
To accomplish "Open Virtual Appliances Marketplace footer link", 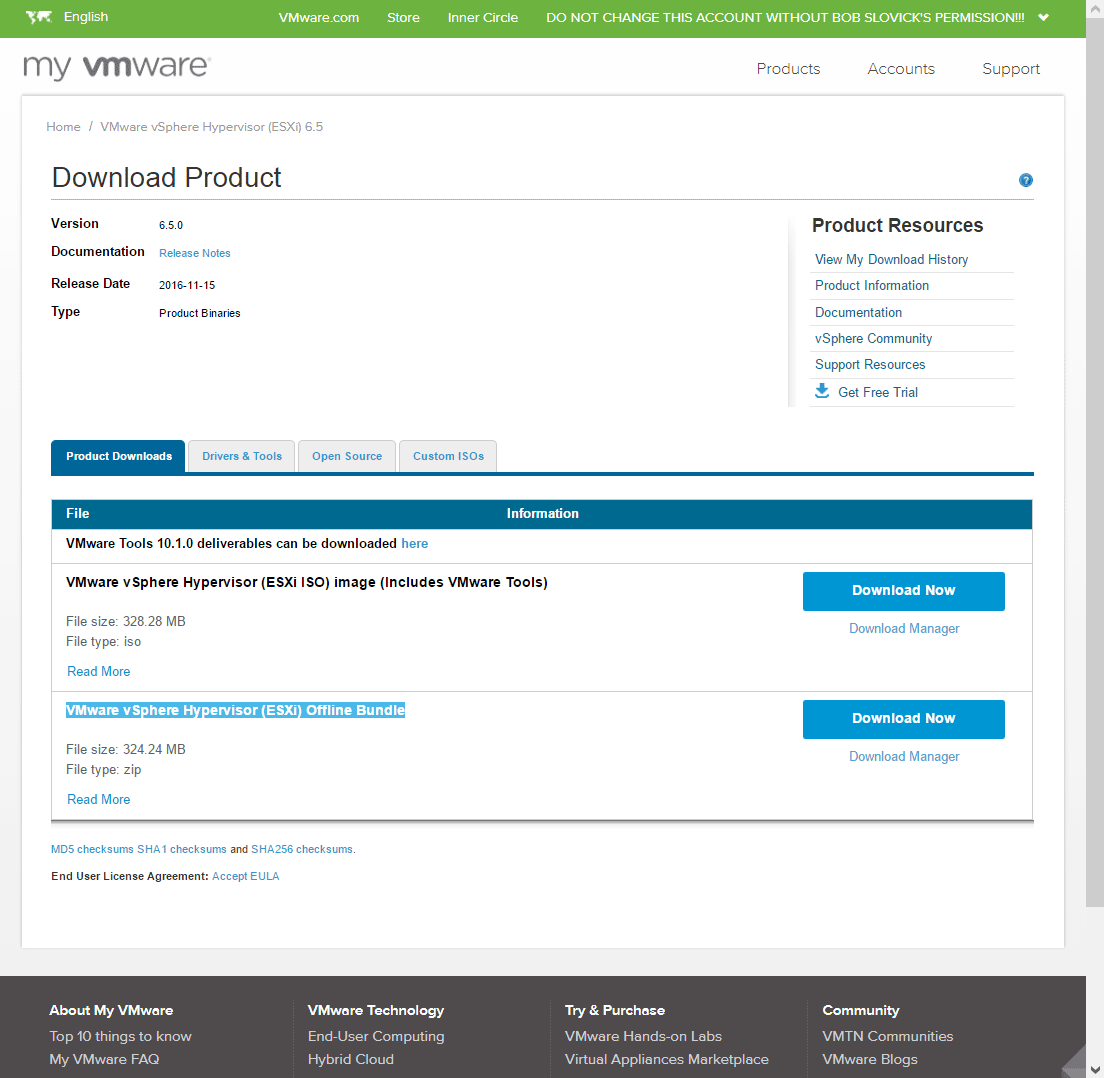I will (x=666, y=1059).
